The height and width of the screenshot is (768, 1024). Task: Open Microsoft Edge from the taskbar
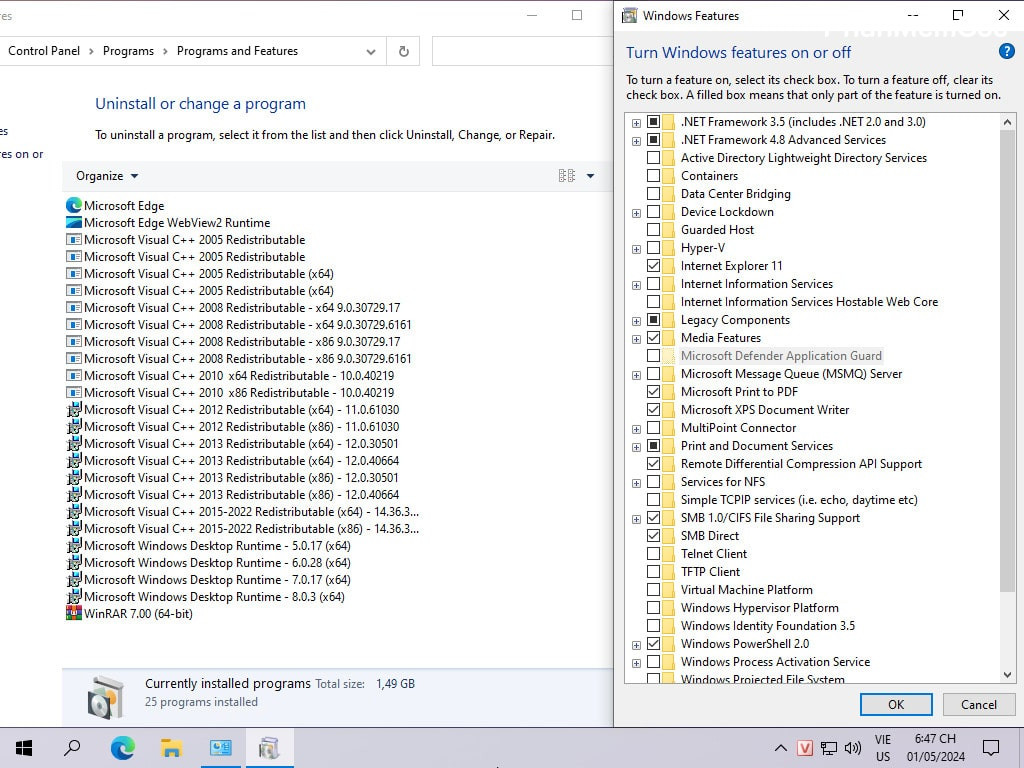click(x=122, y=748)
